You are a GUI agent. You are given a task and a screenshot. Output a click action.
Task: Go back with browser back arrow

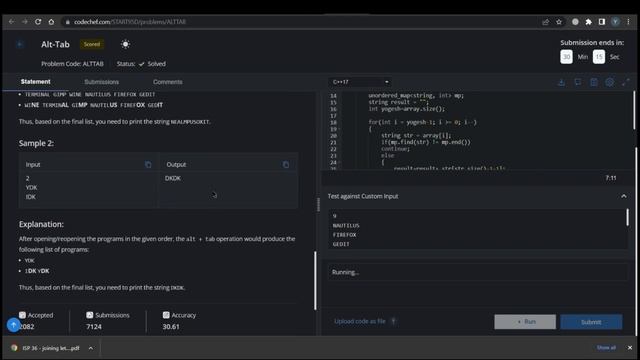pyautogui.click(x=11, y=22)
